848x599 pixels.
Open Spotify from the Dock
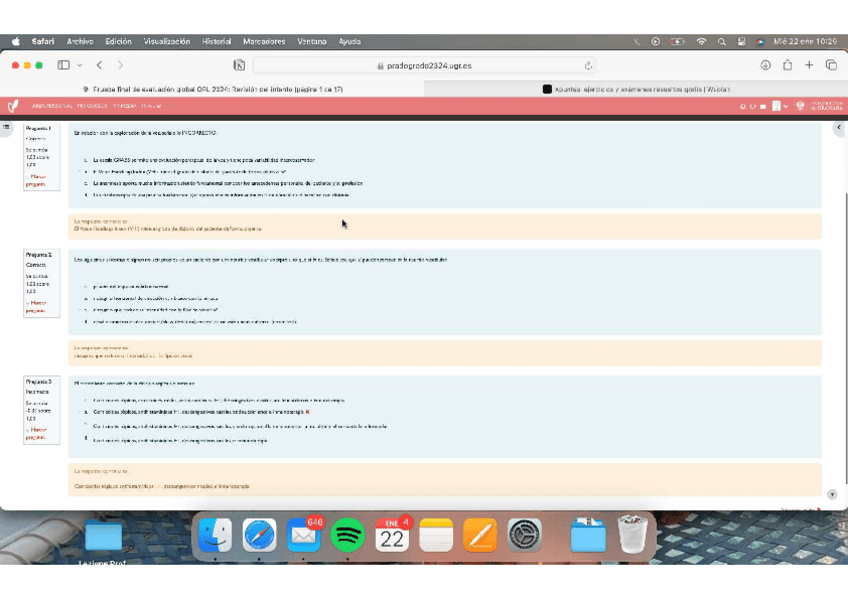(x=347, y=535)
